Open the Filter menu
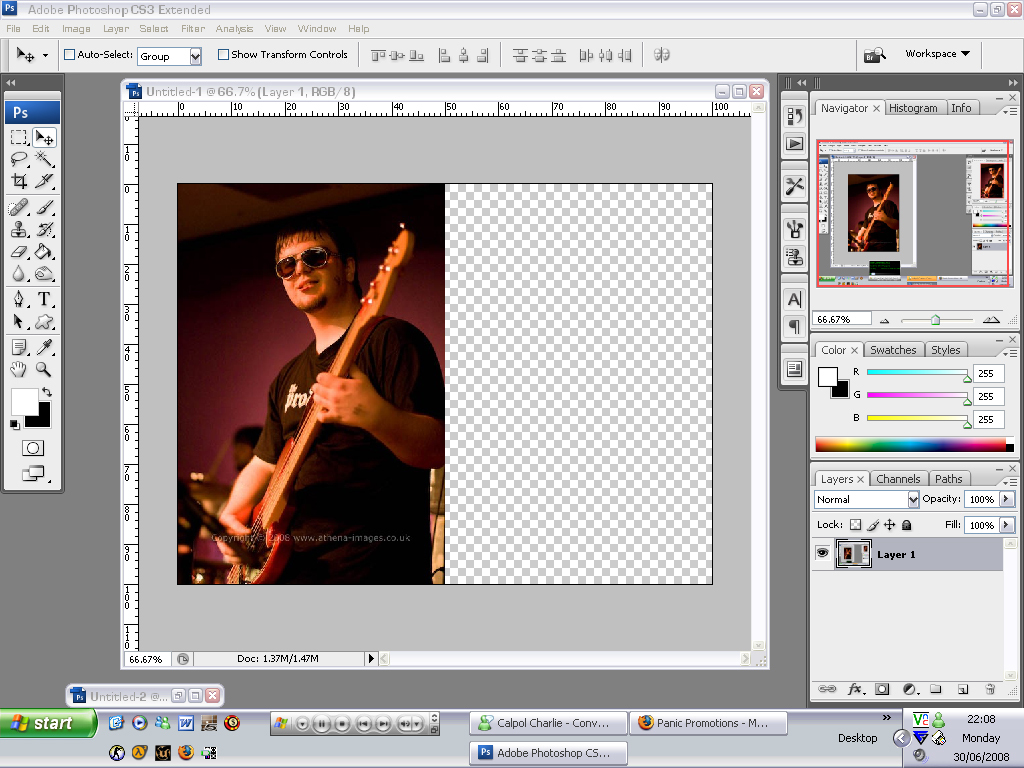This screenshot has height=768, width=1024. pos(192,29)
